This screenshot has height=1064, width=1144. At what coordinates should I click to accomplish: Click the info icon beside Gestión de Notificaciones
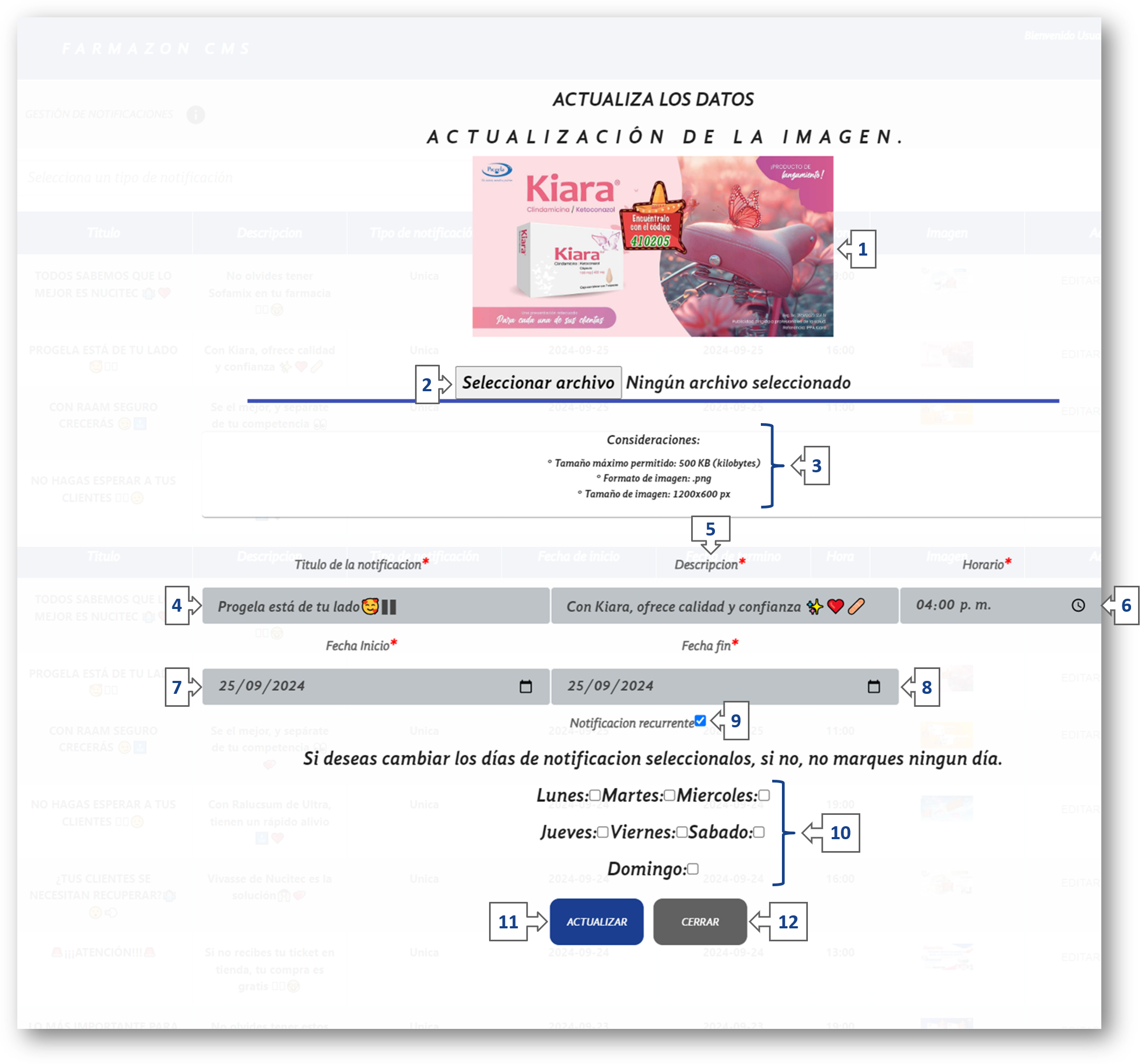point(196,115)
